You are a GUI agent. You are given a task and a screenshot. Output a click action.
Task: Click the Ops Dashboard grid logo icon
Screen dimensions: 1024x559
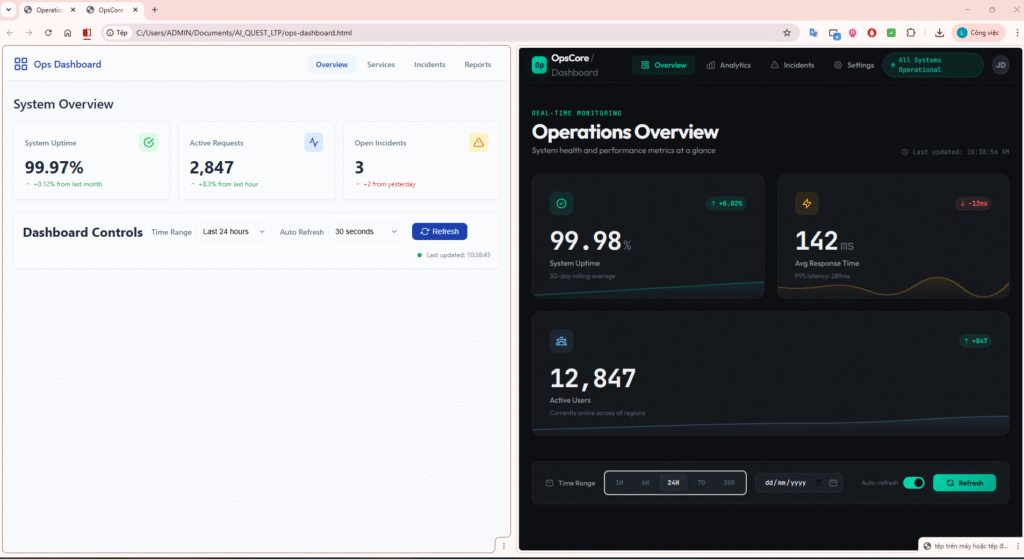click(21, 64)
